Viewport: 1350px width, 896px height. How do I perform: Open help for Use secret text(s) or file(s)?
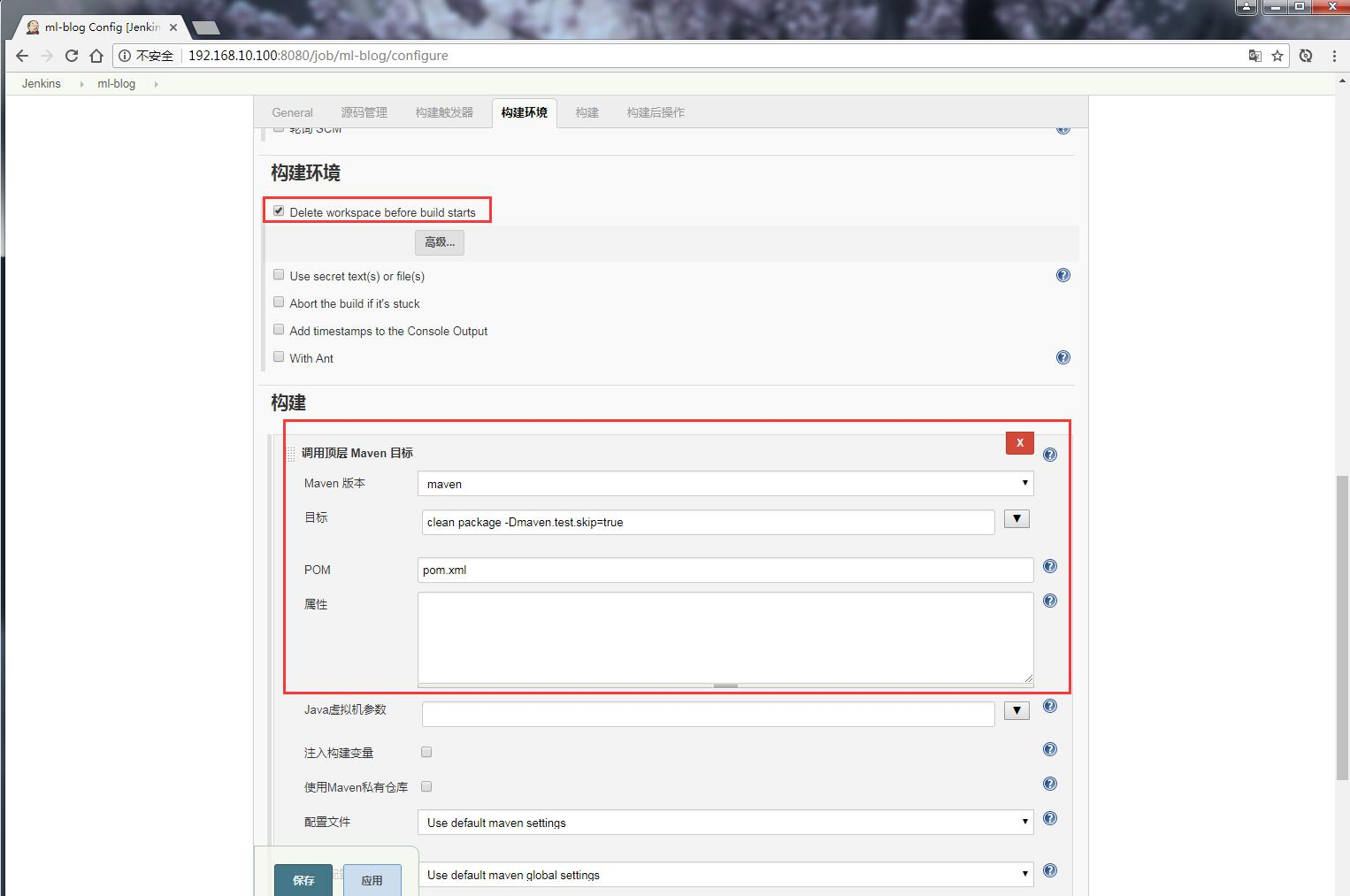[1063, 275]
